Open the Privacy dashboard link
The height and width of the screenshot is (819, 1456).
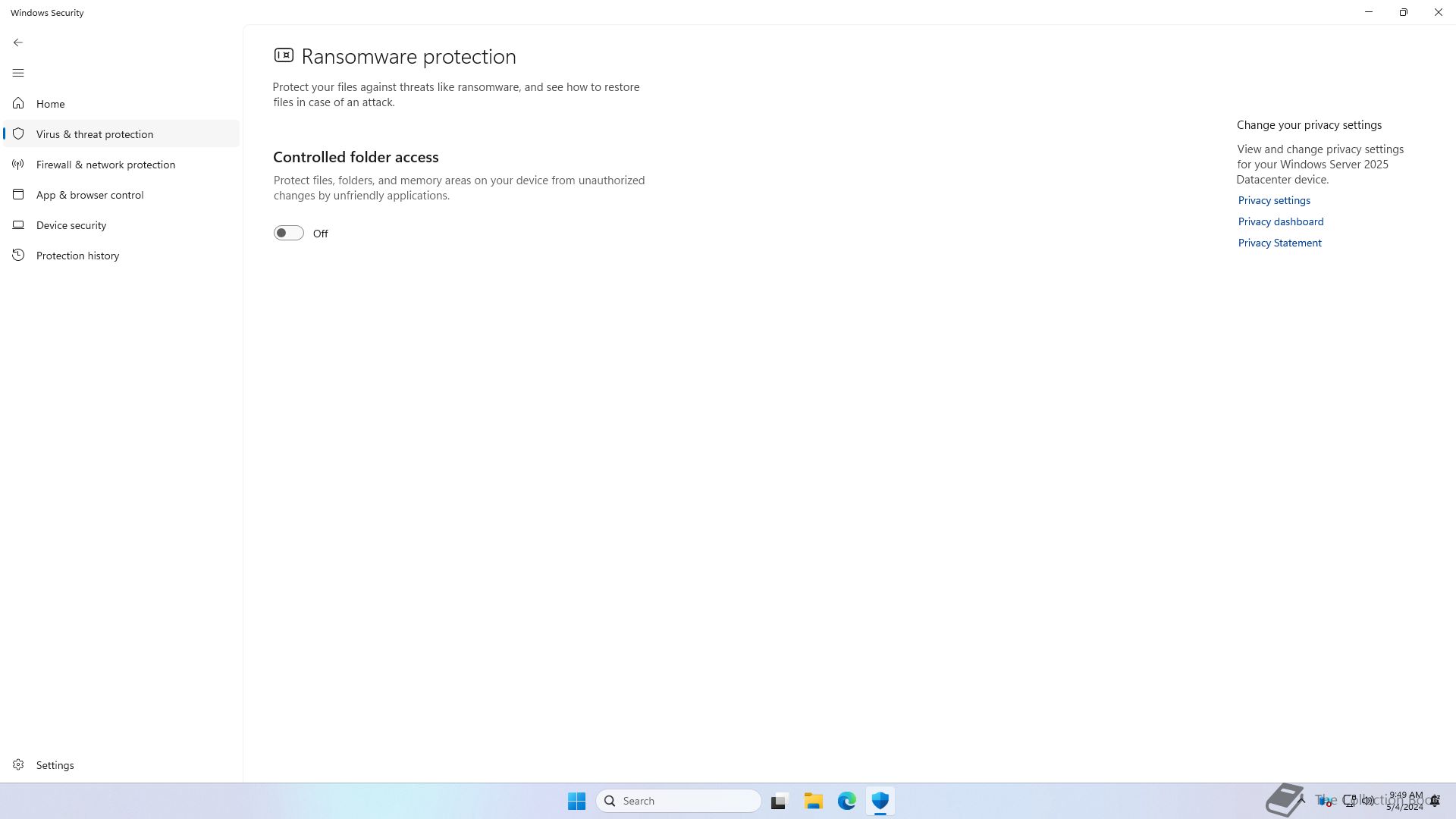[x=1280, y=221]
